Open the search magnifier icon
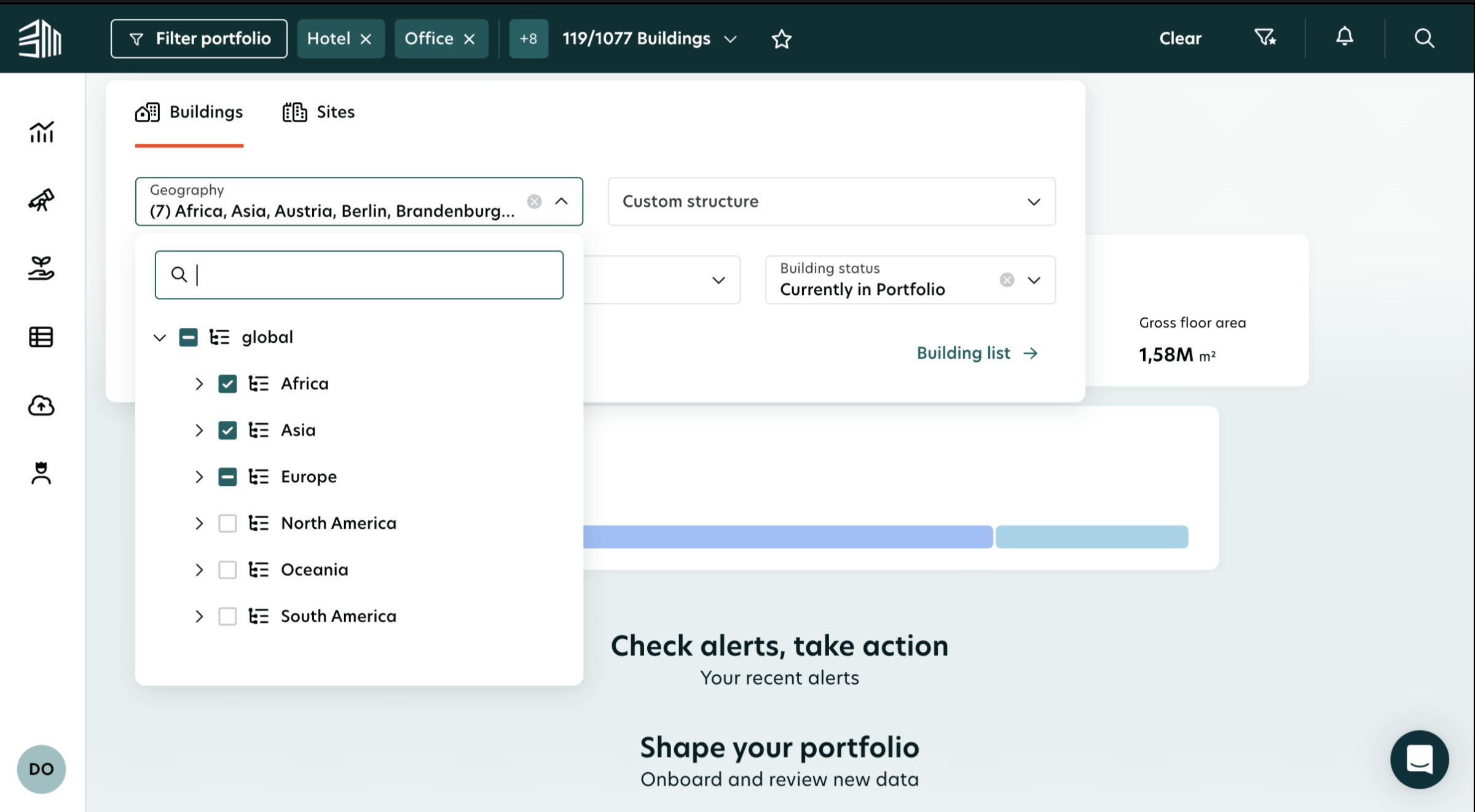This screenshot has width=1475, height=812. click(x=1424, y=38)
